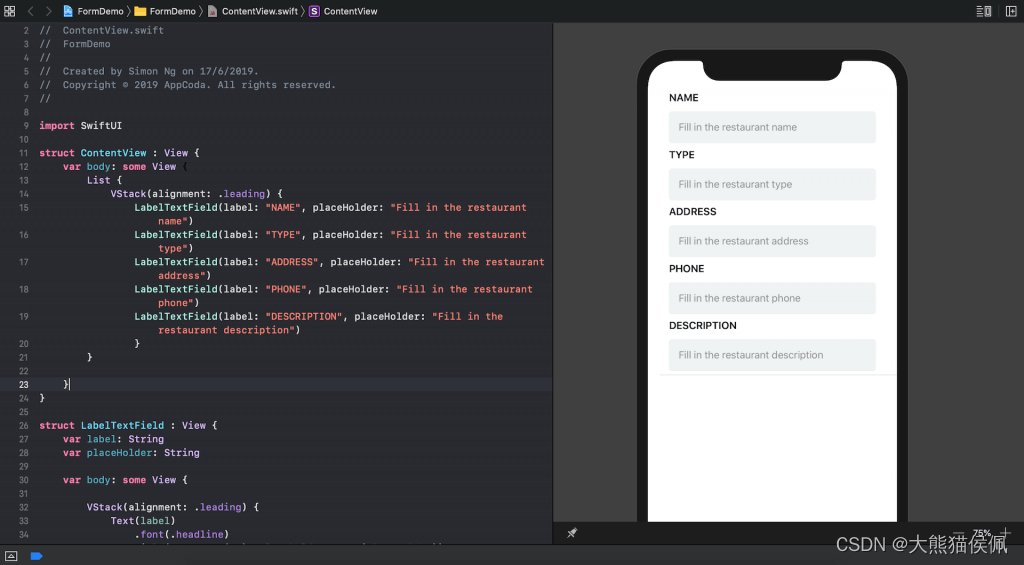Click line number 26 in the gutter

tap(24, 425)
